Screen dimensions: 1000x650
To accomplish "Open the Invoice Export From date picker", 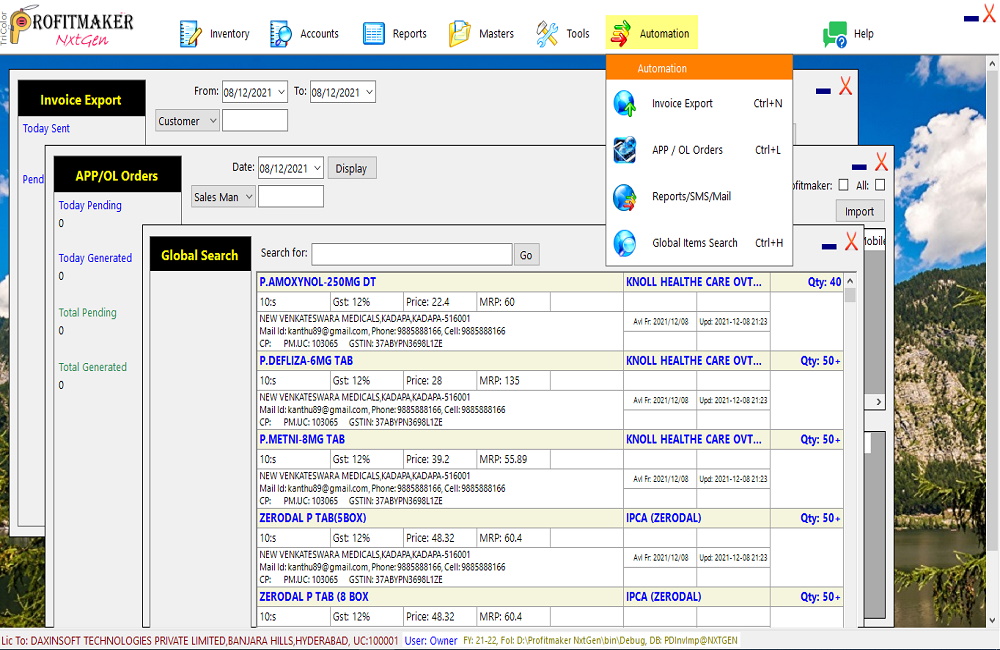I will pyautogui.click(x=279, y=92).
